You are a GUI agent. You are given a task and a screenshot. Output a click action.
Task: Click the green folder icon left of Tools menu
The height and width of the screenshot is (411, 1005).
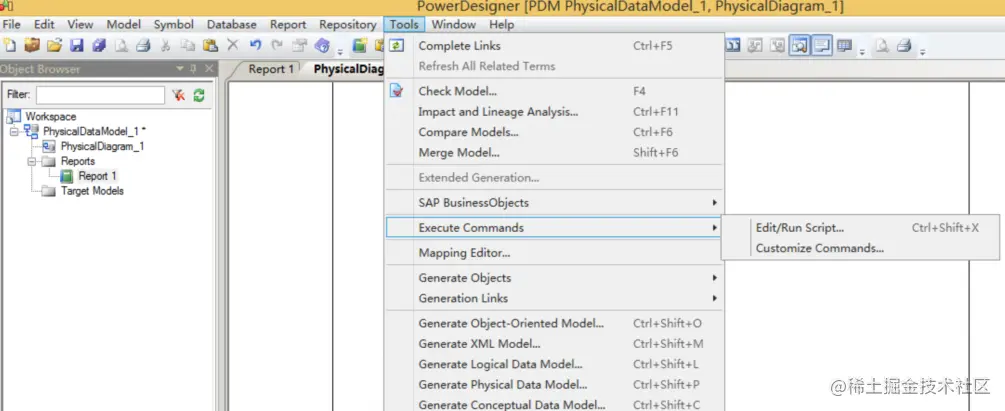tap(360, 46)
